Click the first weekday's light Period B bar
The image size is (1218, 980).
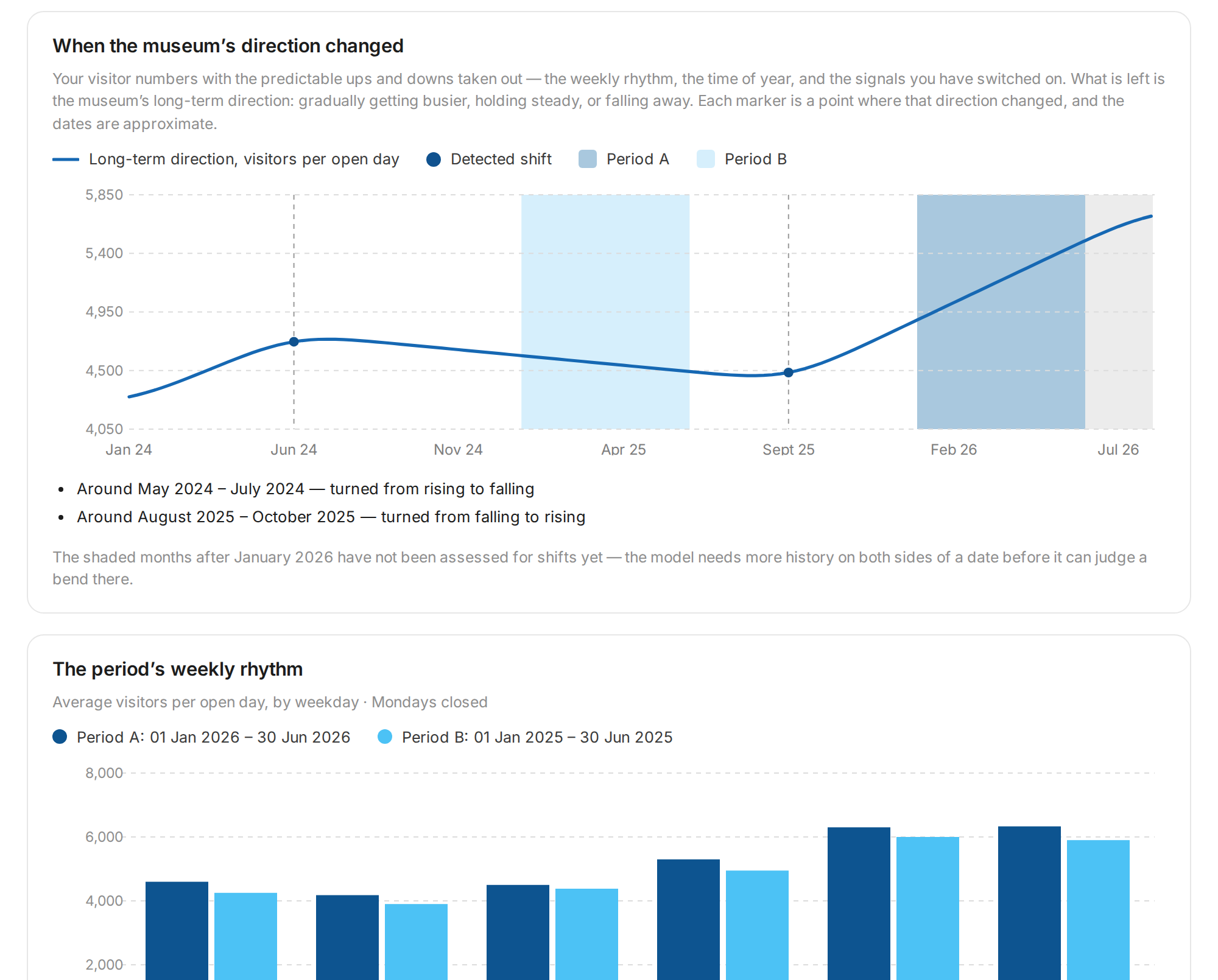pos(245,936)
